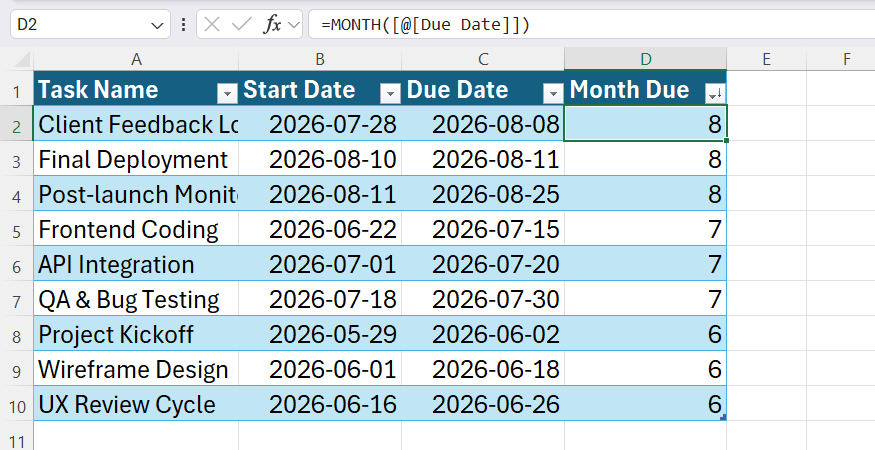Click the Due Date header cell
875x450 pixels.
pyautogui.click(x=483, y=88)
